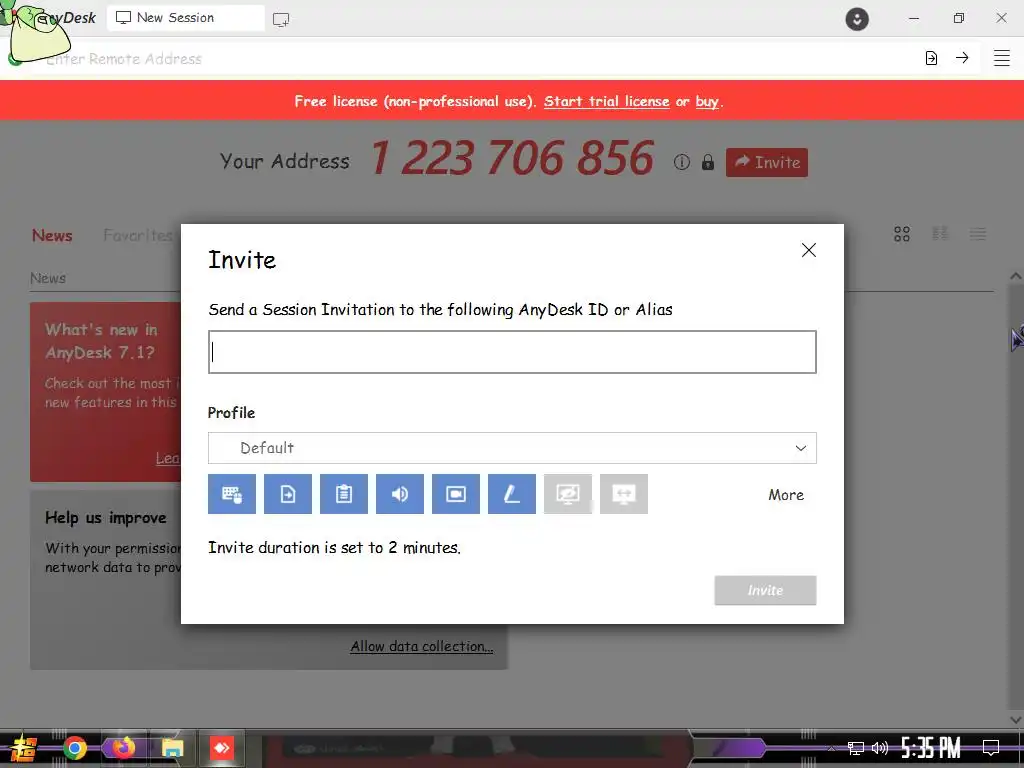Open Firefox from the taskbar
This screenshot has width=1024, height=768.
pos(123,748)
